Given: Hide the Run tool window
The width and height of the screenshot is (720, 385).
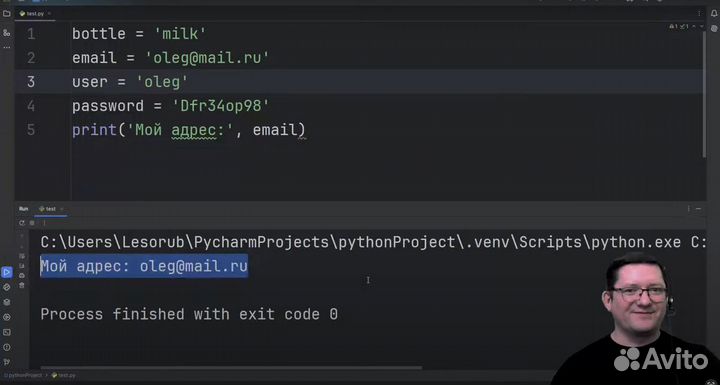Looking at the screenshot, I should (699, 209).
